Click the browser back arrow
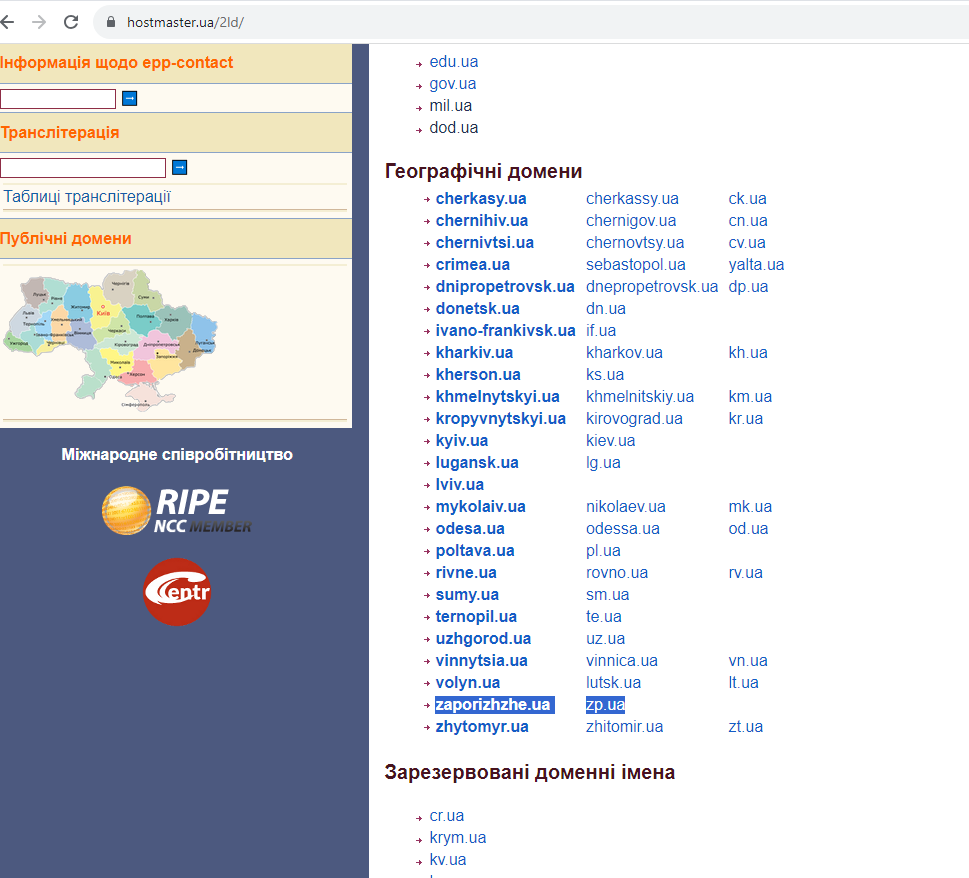The image size is (969, 878). click(x=7, y=22)
